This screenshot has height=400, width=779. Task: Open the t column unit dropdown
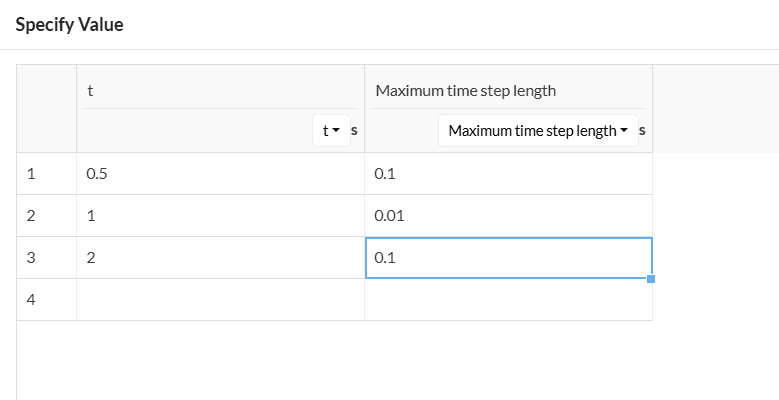click(331, 131)
